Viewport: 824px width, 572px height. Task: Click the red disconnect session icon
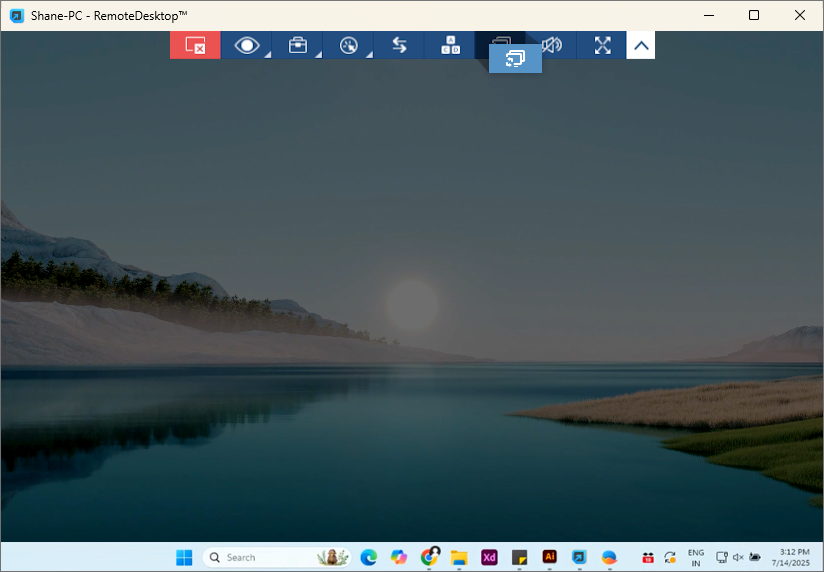[195, 45]
